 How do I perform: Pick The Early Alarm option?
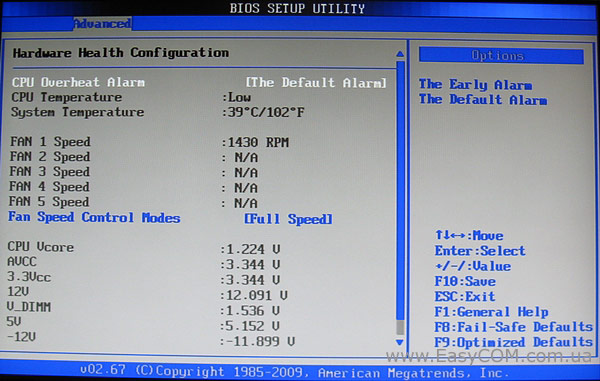pyautogui.click(x=475, y=85)
